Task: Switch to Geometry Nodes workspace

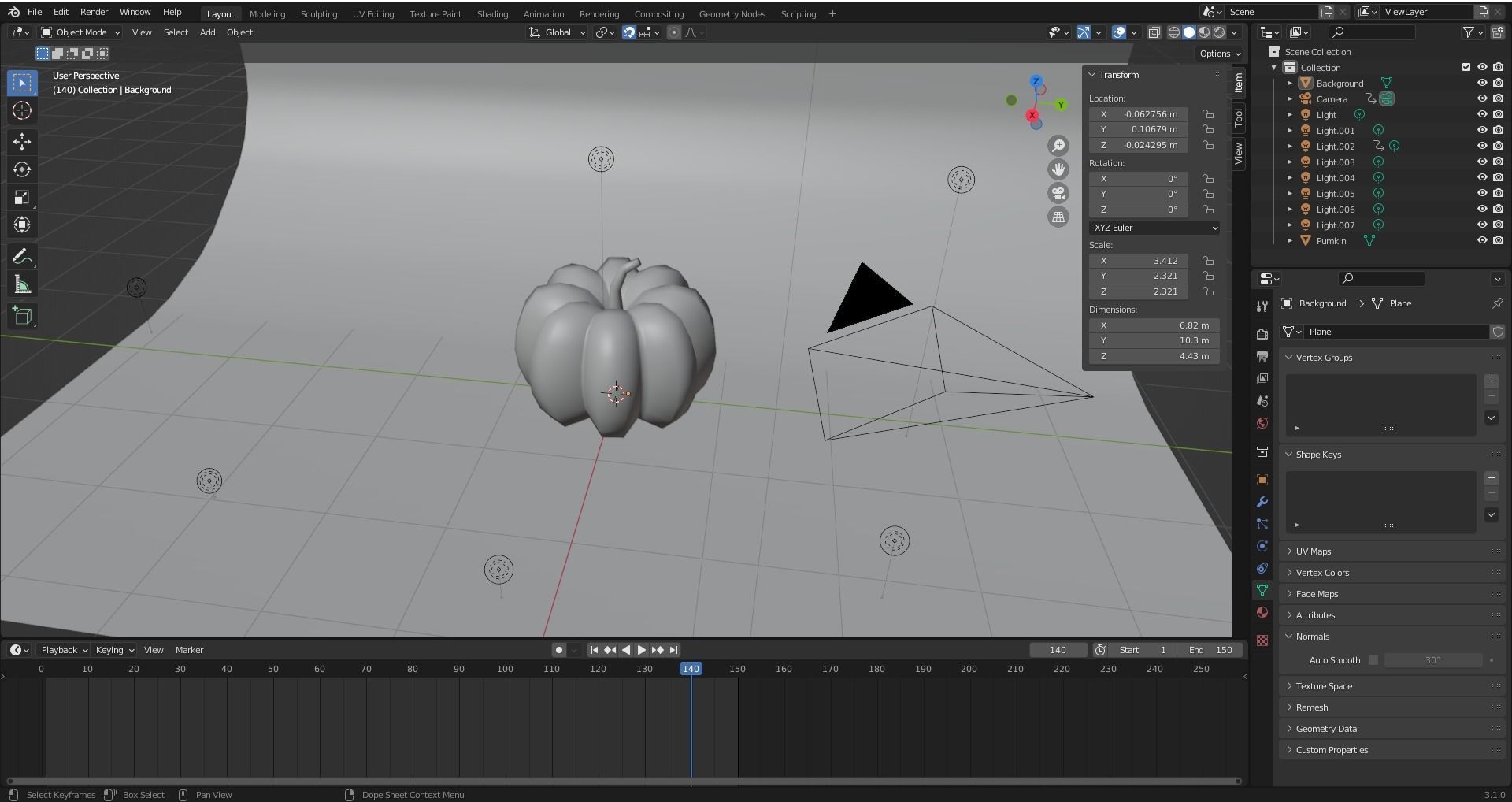Action: 732,13
